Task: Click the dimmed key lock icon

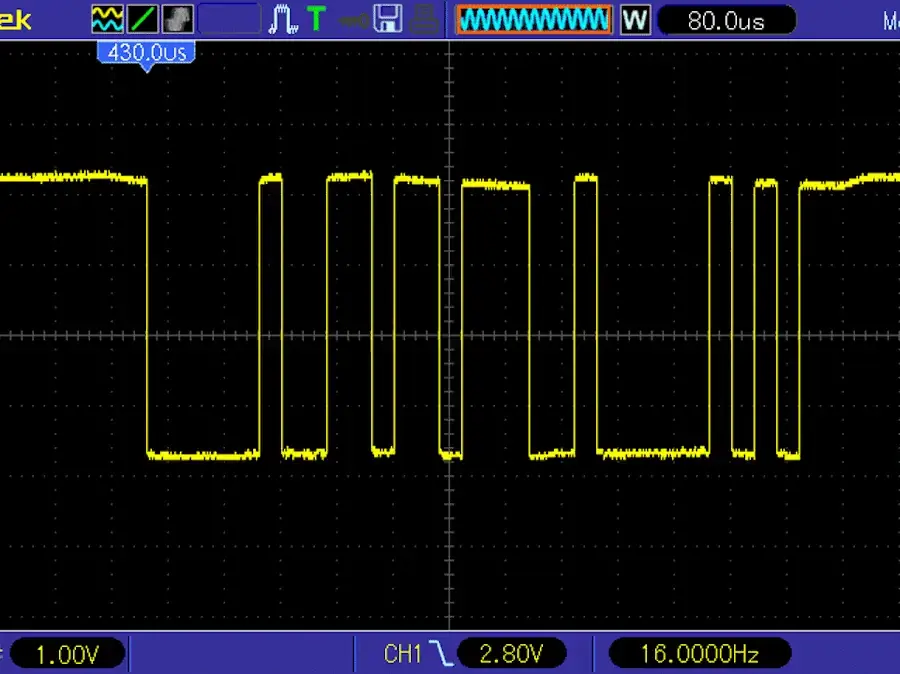Action: point(353,21)
